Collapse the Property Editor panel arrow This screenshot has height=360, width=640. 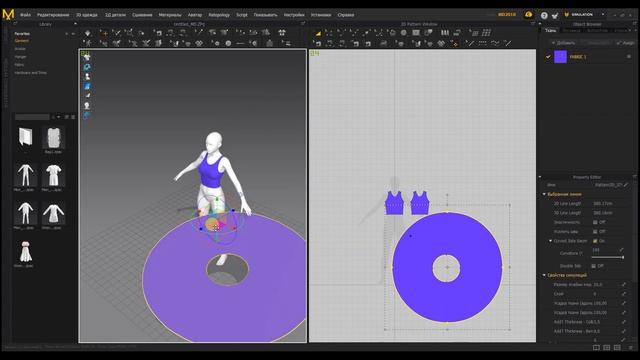click(540, 177)
